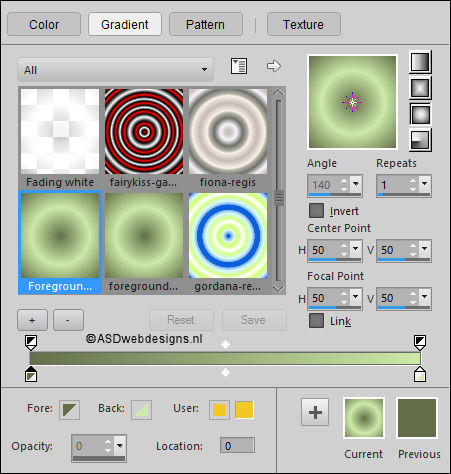Click the Fore color swatch icon
451x474 pixels.
pyautogui.click(x=69, y=410)
